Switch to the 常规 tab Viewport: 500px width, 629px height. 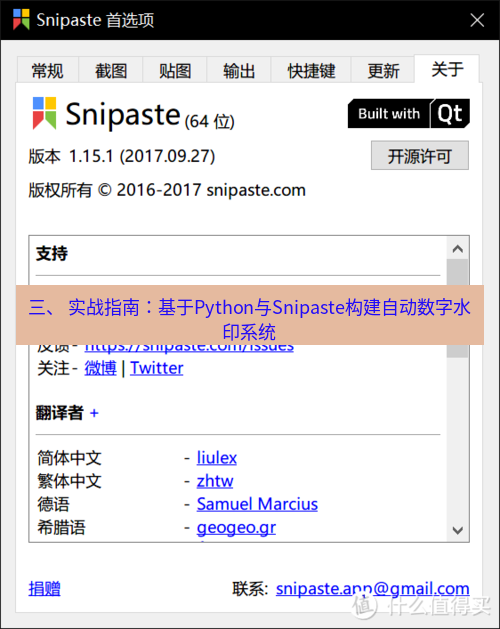click(47, 71)
